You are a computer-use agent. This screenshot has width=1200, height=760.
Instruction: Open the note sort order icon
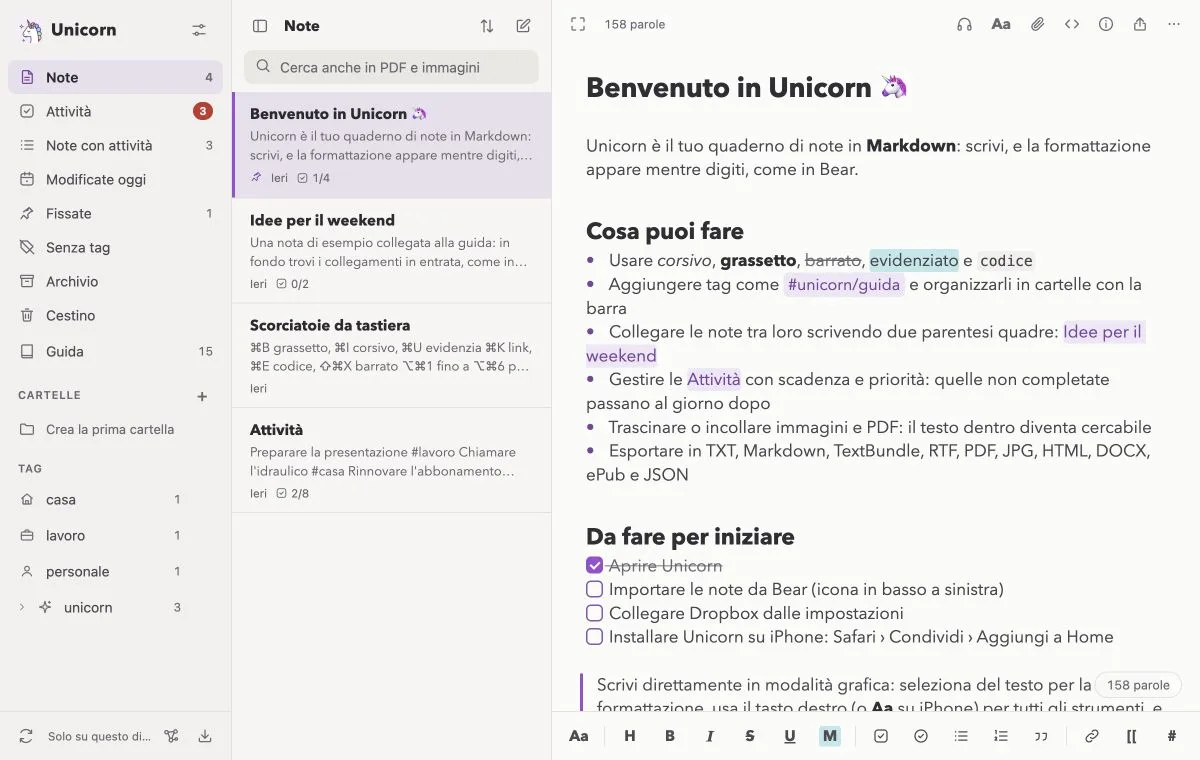point(487,26)
